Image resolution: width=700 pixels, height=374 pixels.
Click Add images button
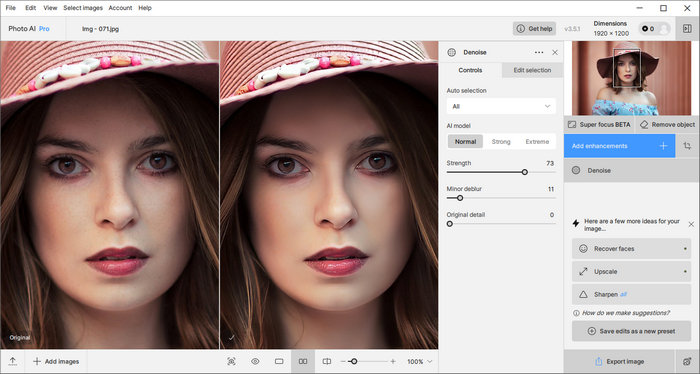56,362
